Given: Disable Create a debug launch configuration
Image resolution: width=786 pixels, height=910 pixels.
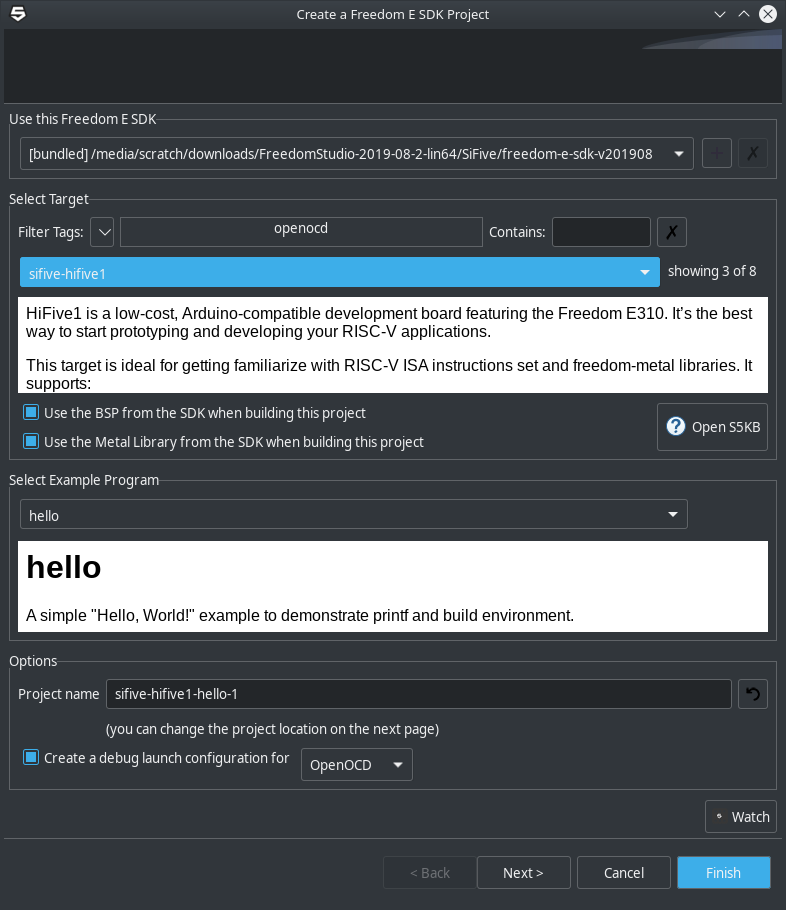Looking at the screenshot, I should click(31, 757).
